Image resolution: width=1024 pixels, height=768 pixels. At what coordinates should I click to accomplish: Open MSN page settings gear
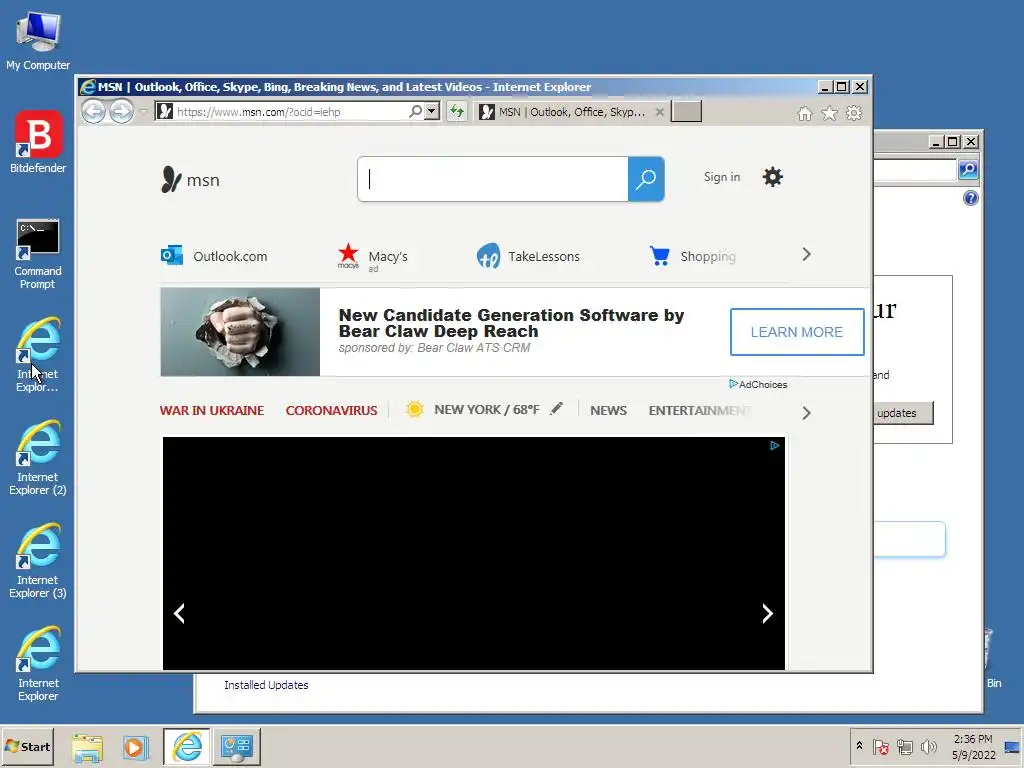click(x=773, y=177)
